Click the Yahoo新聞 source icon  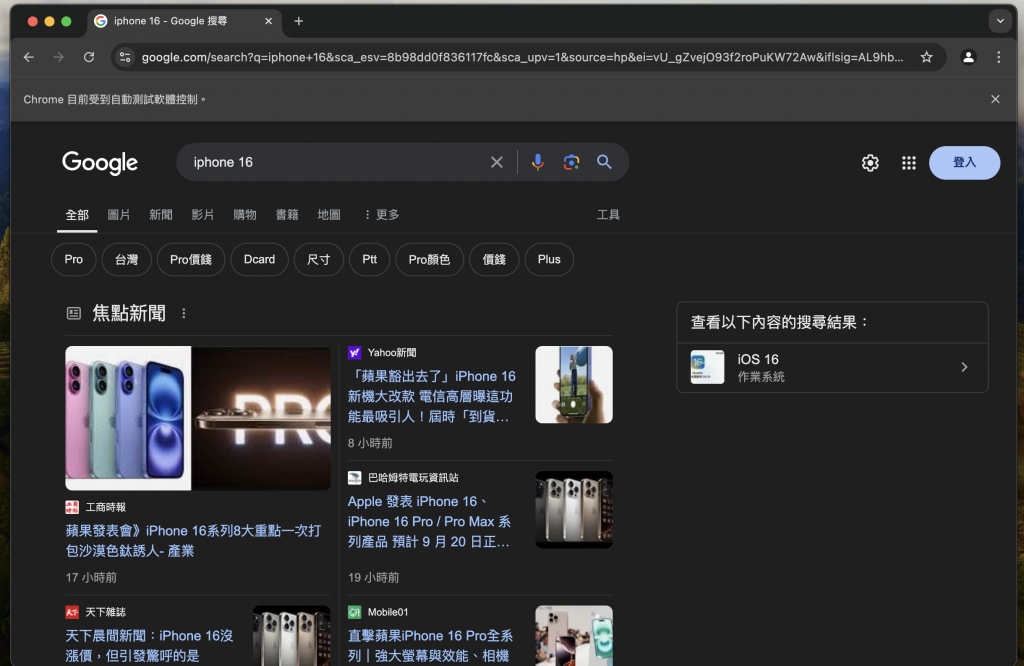point(355,353)
